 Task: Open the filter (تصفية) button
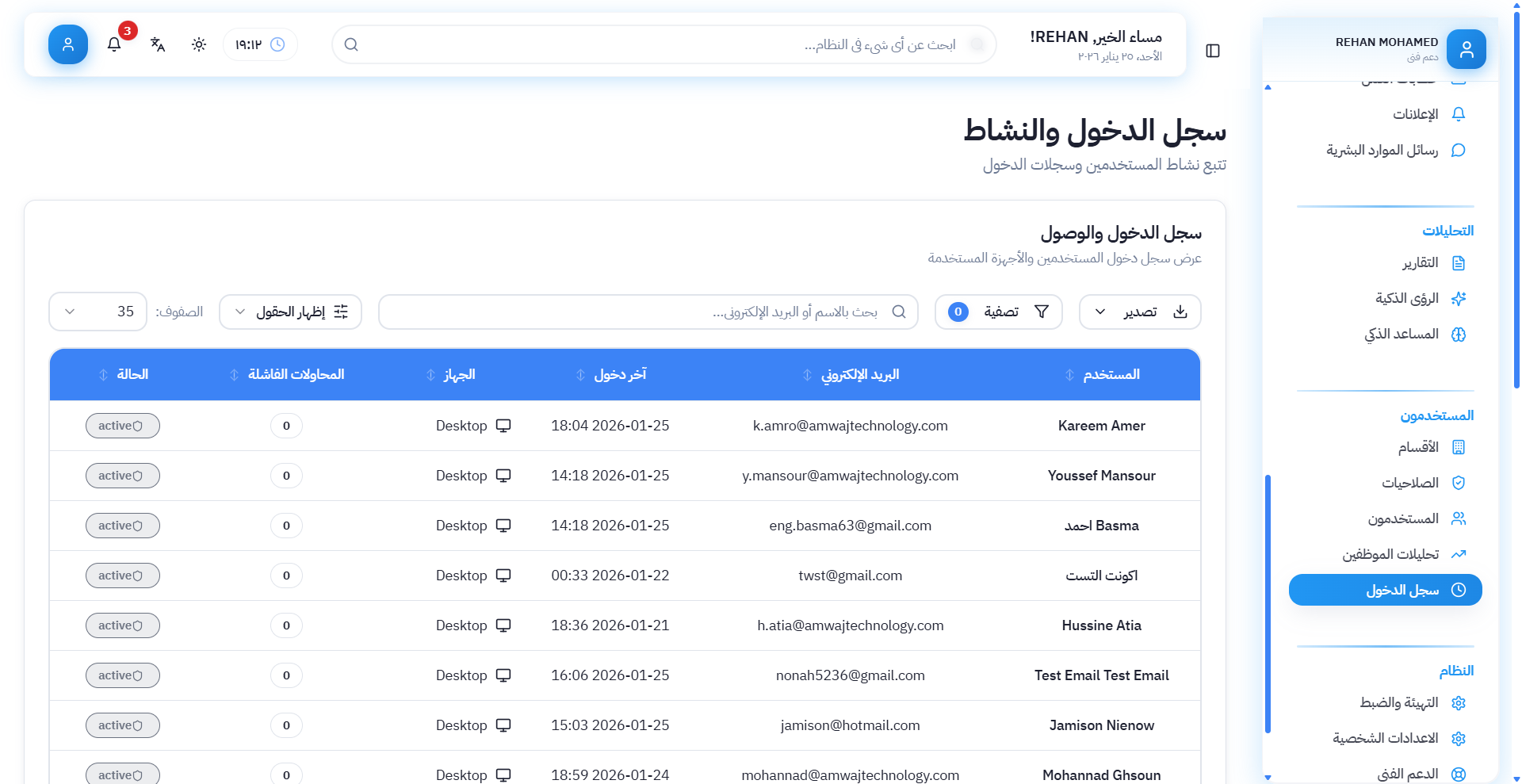click(x=998, y=312)
